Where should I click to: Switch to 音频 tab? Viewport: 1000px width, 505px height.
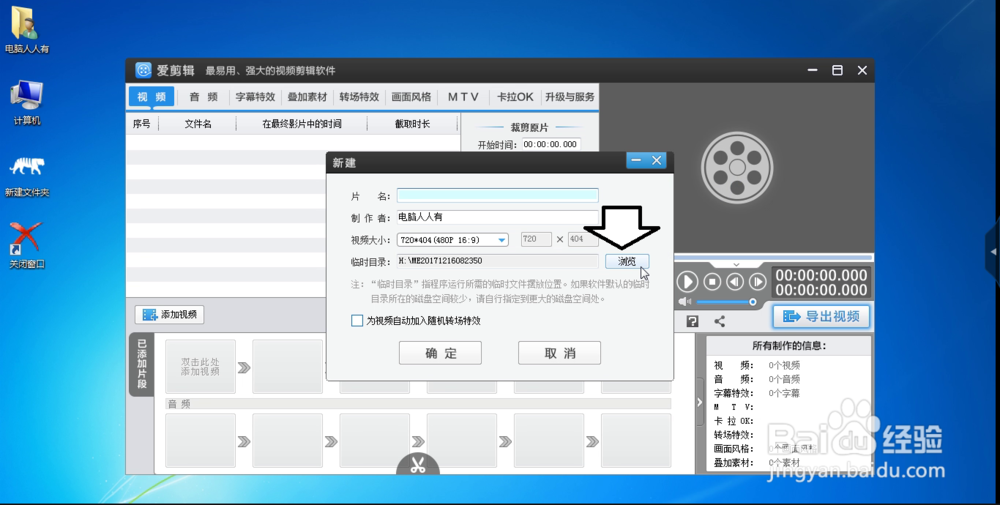click(x=203, y=97)
